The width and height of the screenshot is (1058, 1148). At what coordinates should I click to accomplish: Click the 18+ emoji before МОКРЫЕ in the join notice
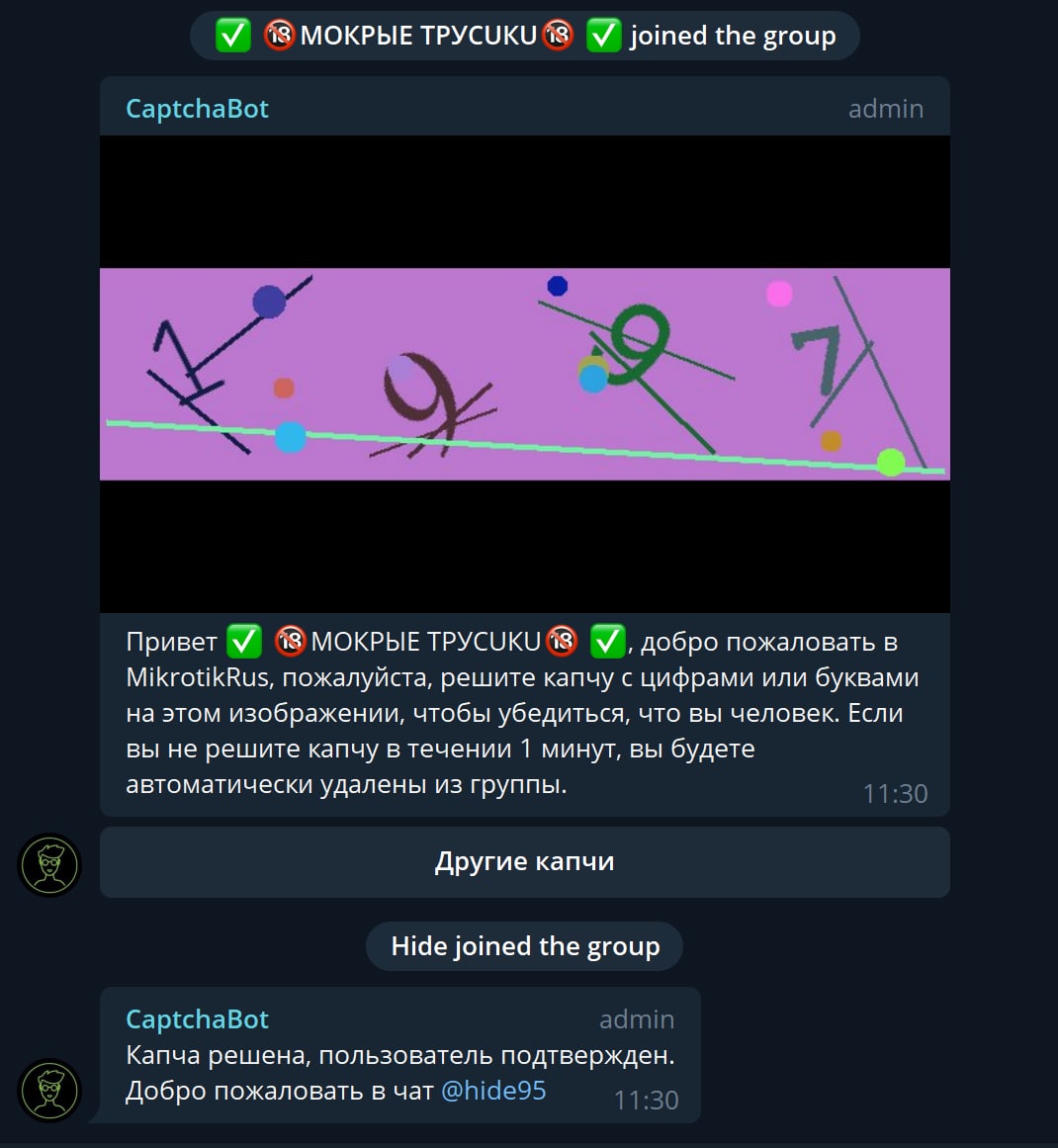coord(279,36)
